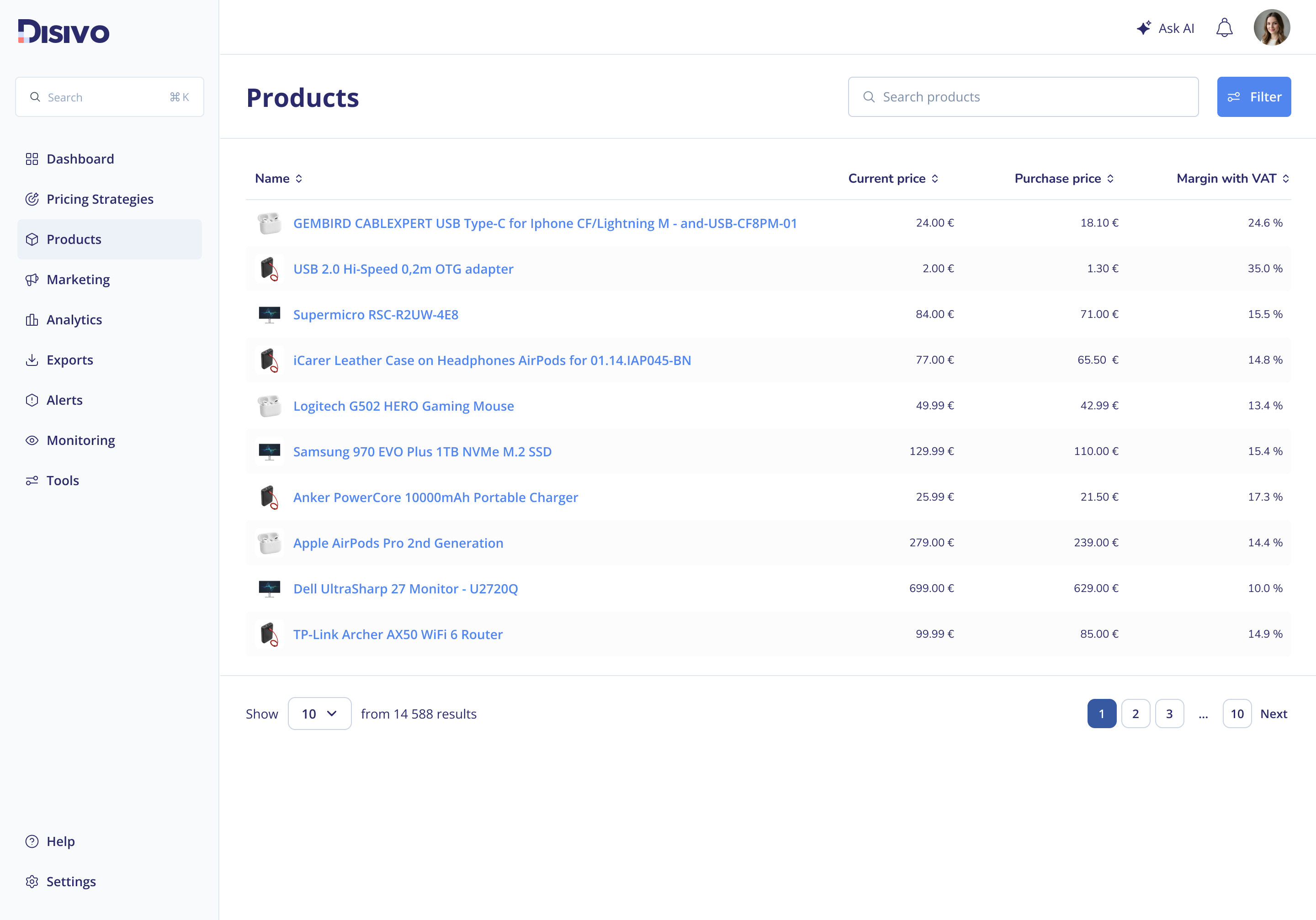Click the Logitech G502 product thumbnail

(x=270, y=406)
